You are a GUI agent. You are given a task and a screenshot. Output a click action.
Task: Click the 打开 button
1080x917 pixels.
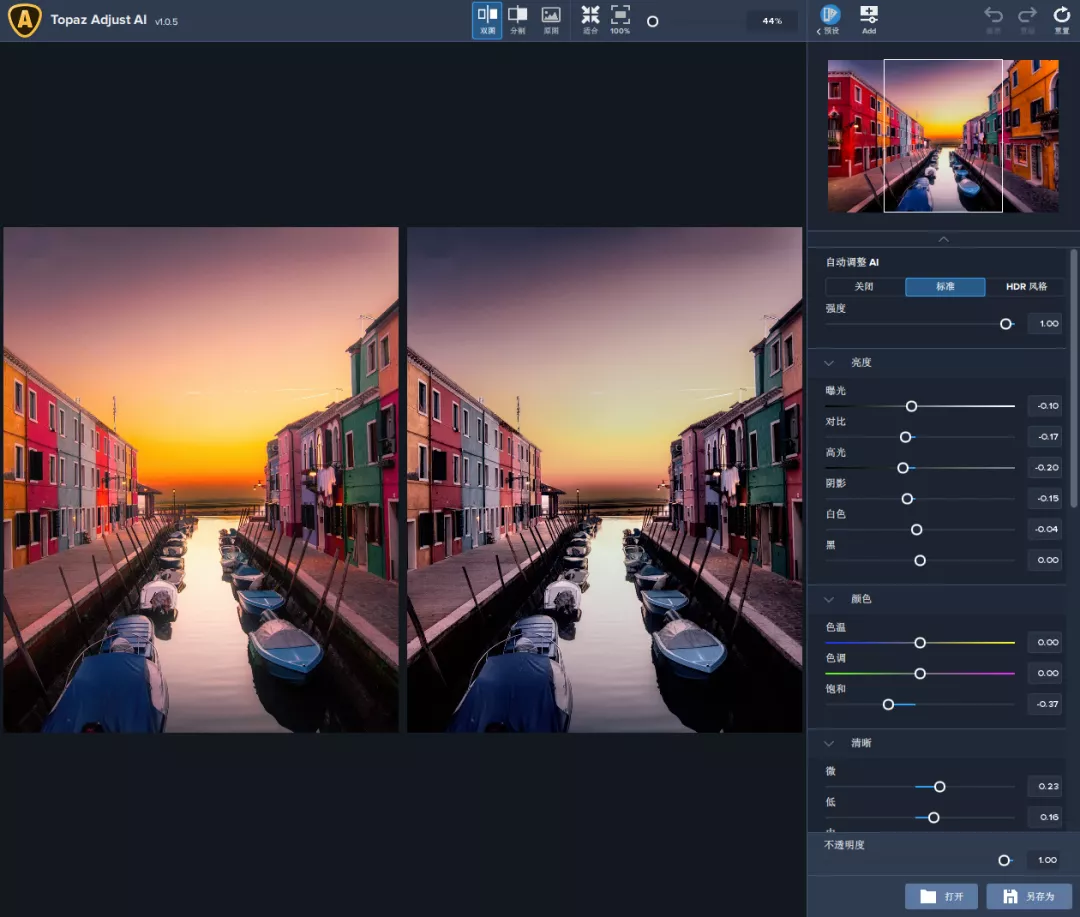click(x=941, y=896)
